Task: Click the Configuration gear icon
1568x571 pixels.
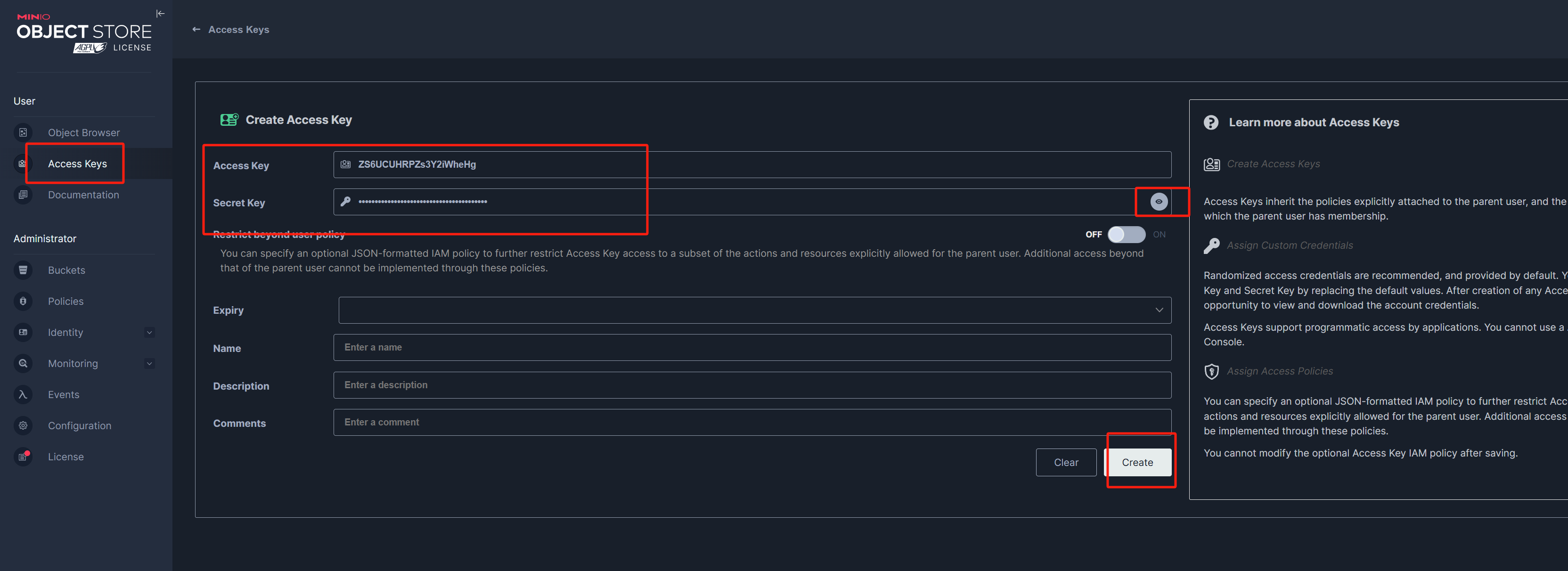Action: (23, 425)
